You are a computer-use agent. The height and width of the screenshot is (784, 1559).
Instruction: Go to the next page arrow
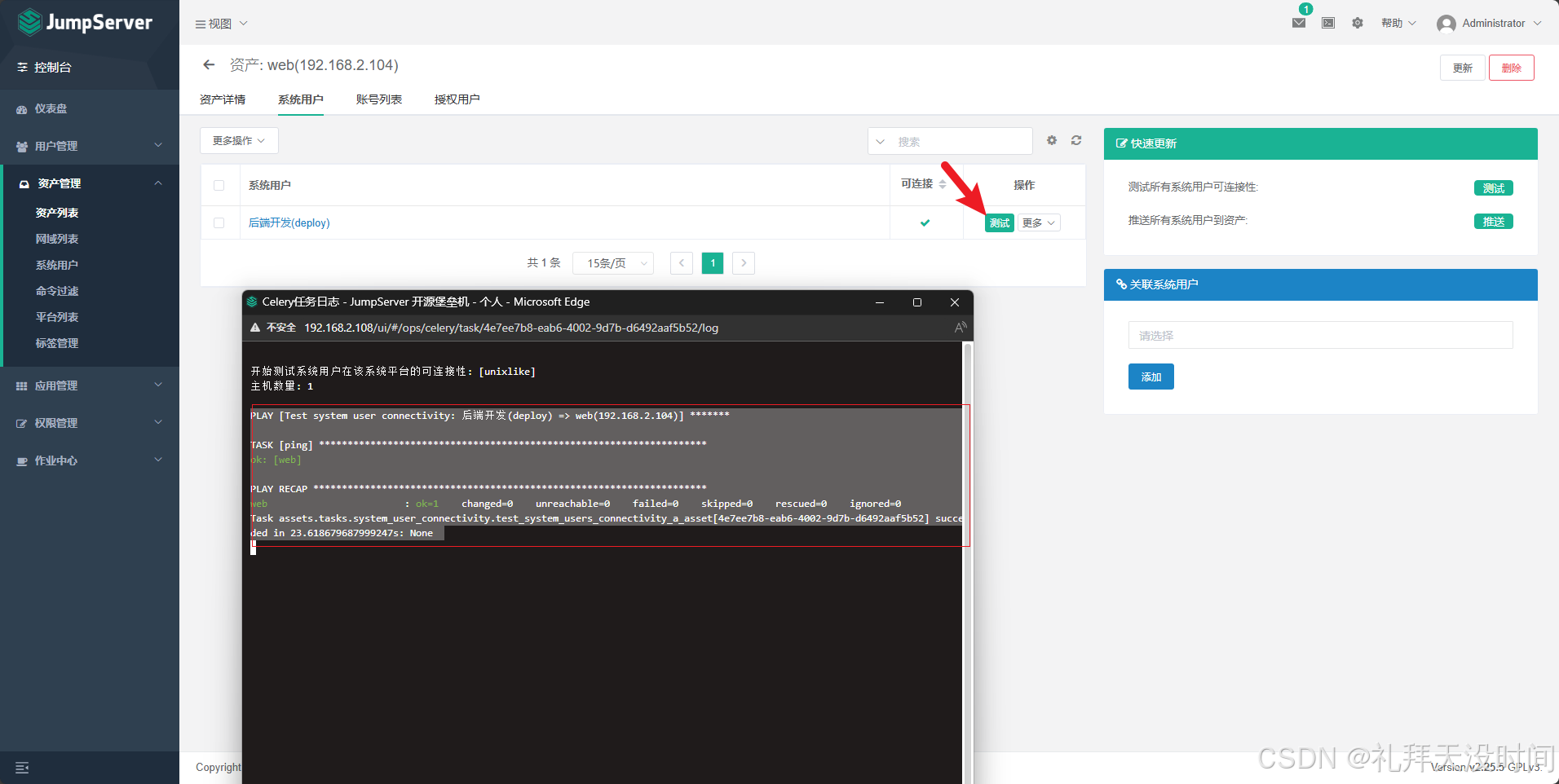[744, 263]
